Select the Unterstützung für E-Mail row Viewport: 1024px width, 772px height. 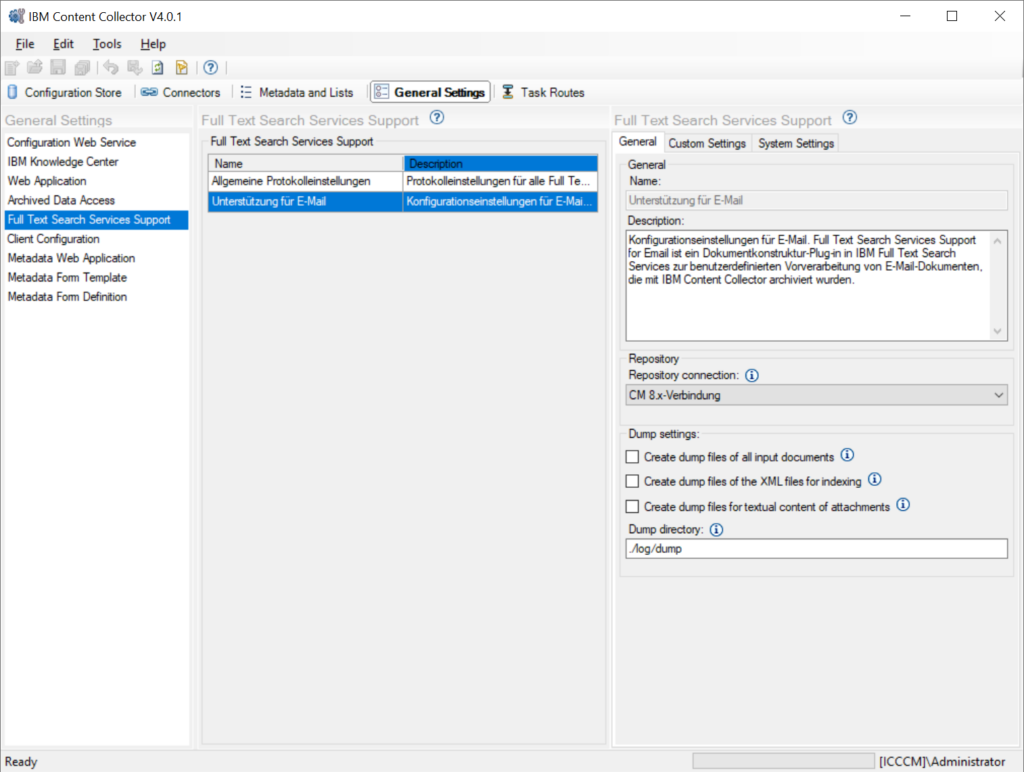pyautogui.click(x=403, y=201)
